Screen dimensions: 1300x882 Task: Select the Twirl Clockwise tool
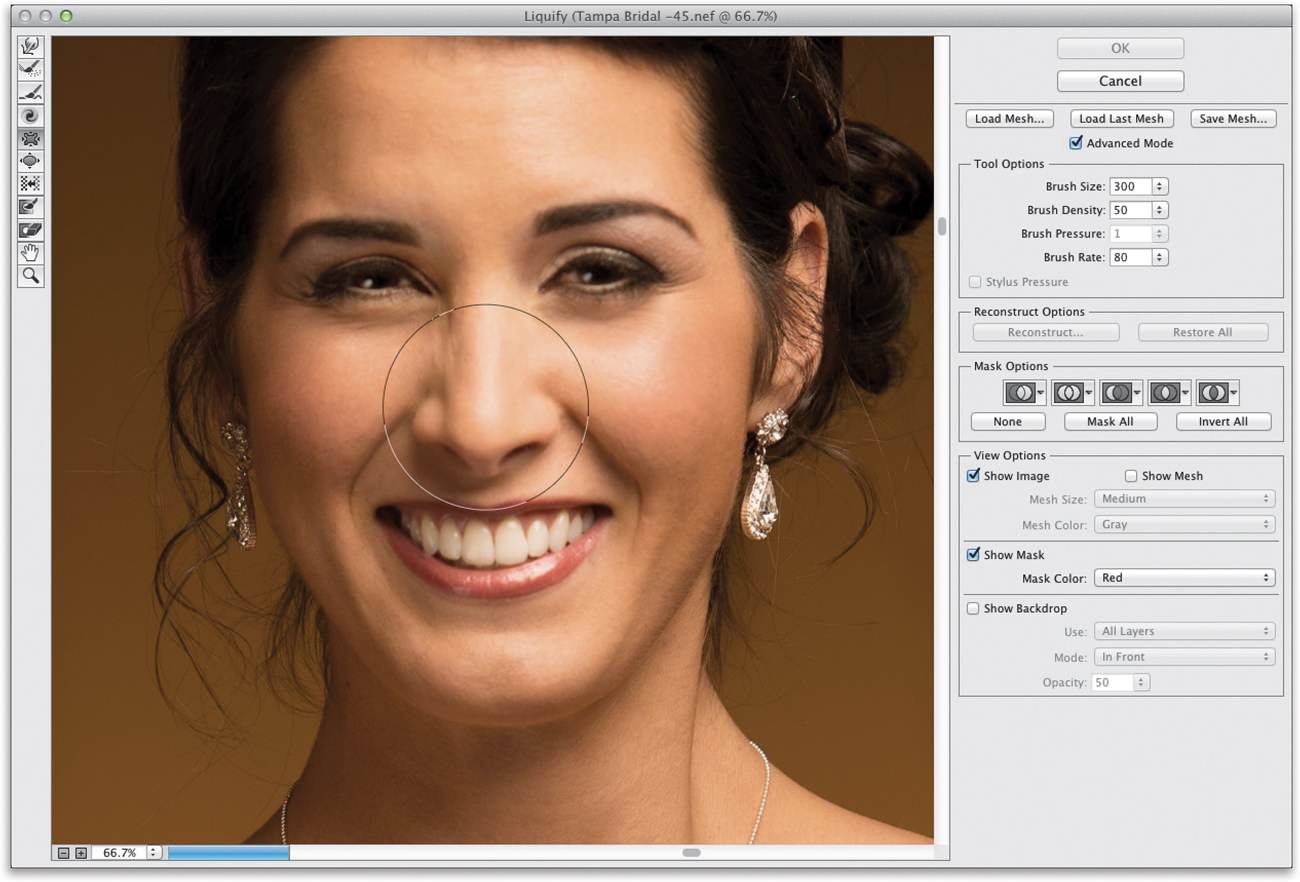pyautogui.click(x=31, y=115)
